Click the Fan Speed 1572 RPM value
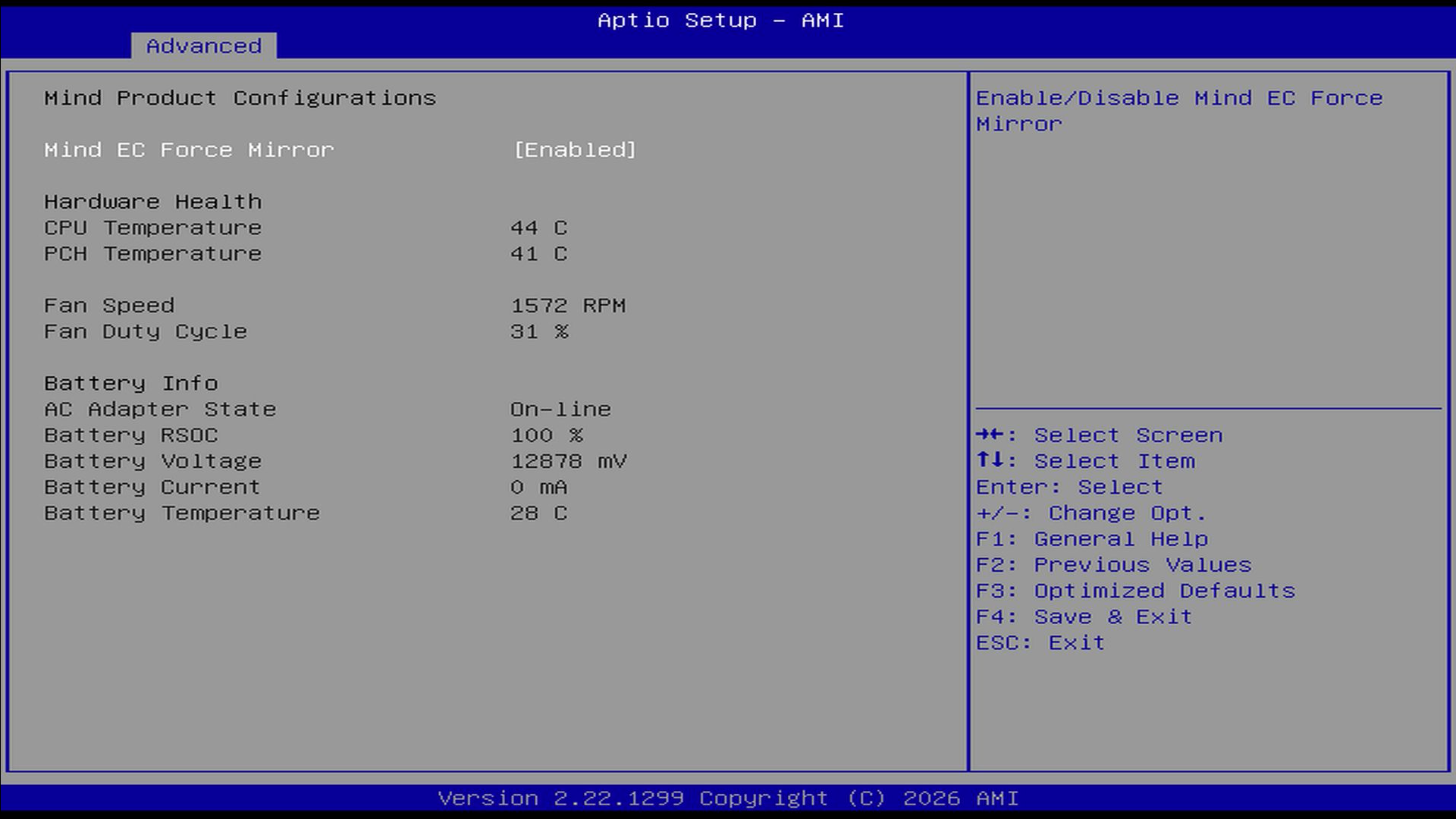 click(x=568, y=306)
